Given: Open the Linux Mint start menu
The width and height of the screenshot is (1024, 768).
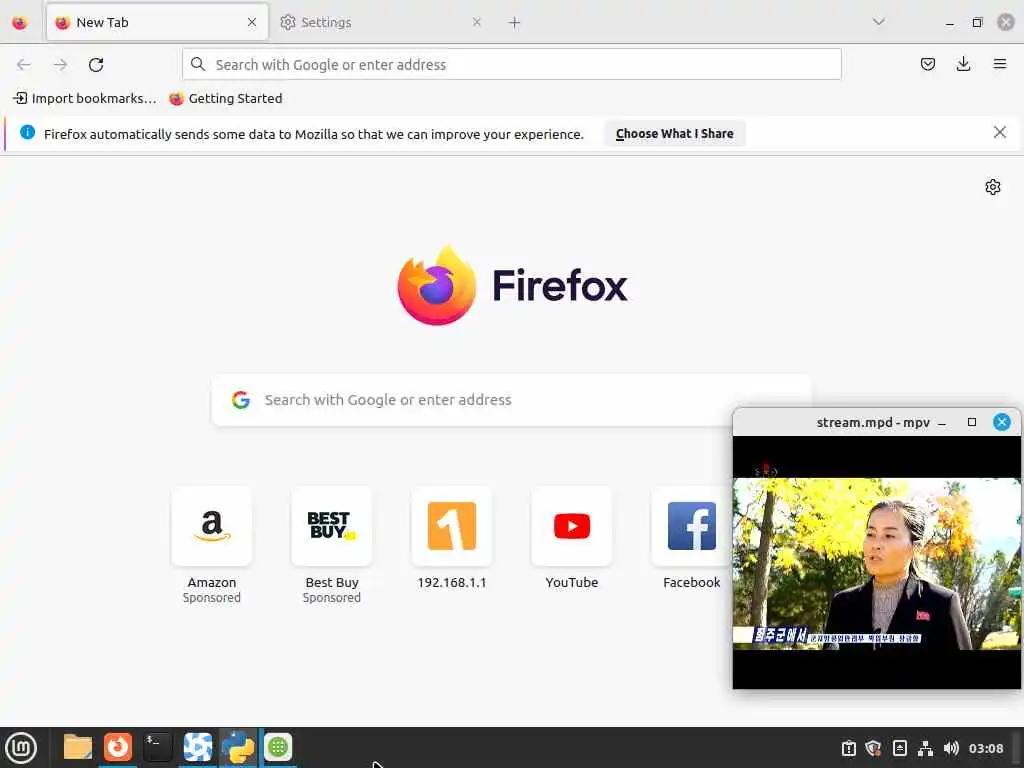Looking at the screenshot, I should [x=20, y=748].
